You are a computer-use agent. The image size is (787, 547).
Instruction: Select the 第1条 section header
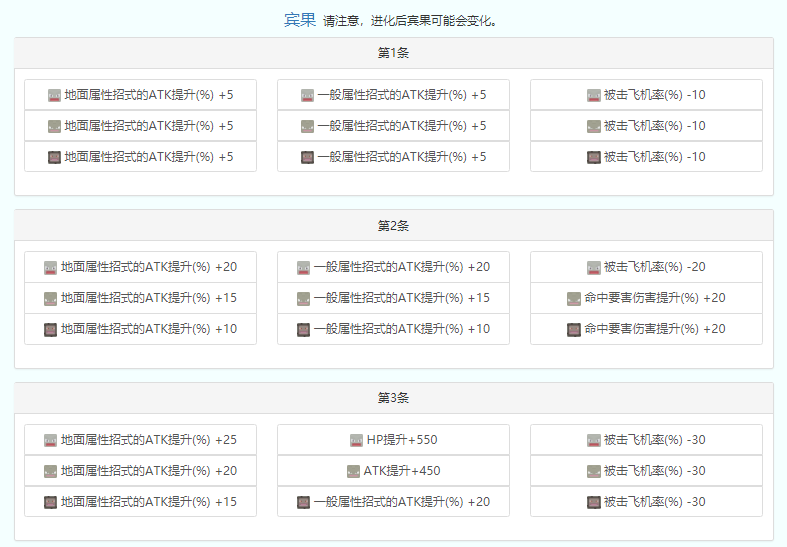click(393, 53)
